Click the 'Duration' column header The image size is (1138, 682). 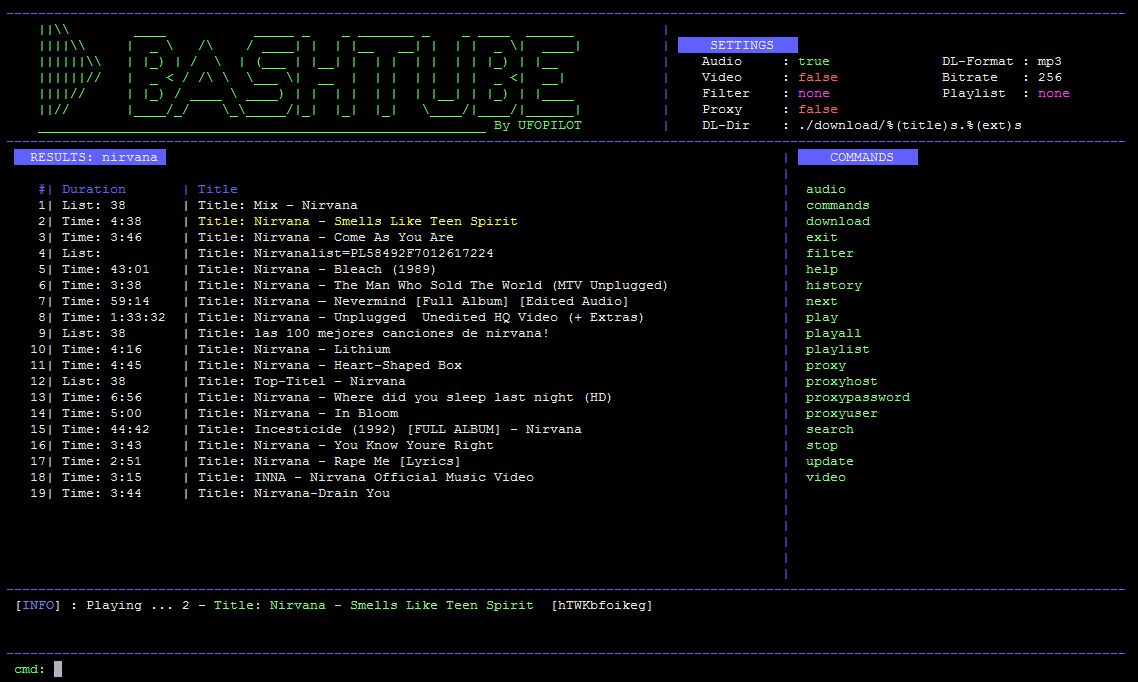pos(94,189)
